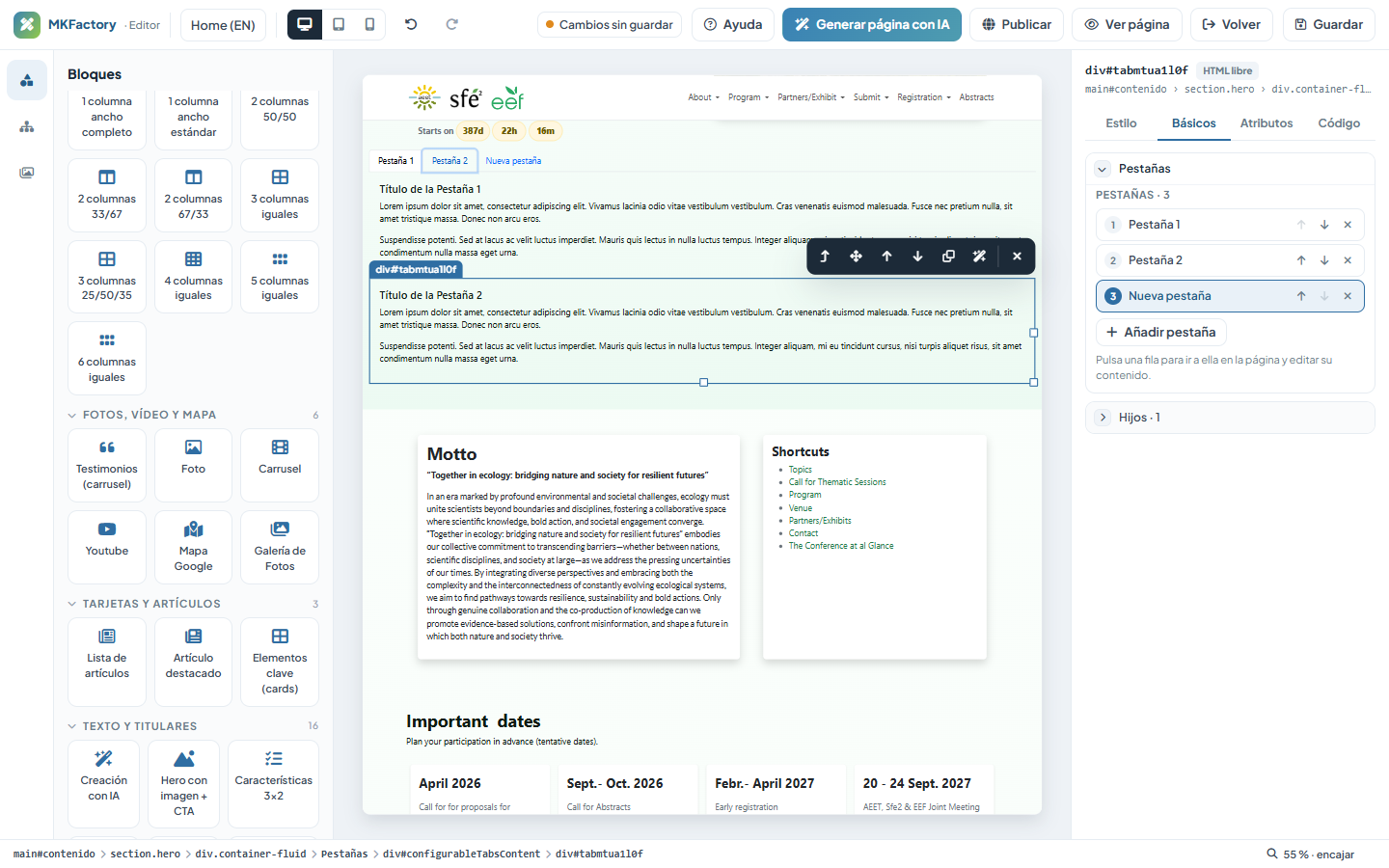Image resolution: width=1389 pixels, height=868 pixels.
Task: Open the structure tree icon in left rail
Action: pos(27,126)
